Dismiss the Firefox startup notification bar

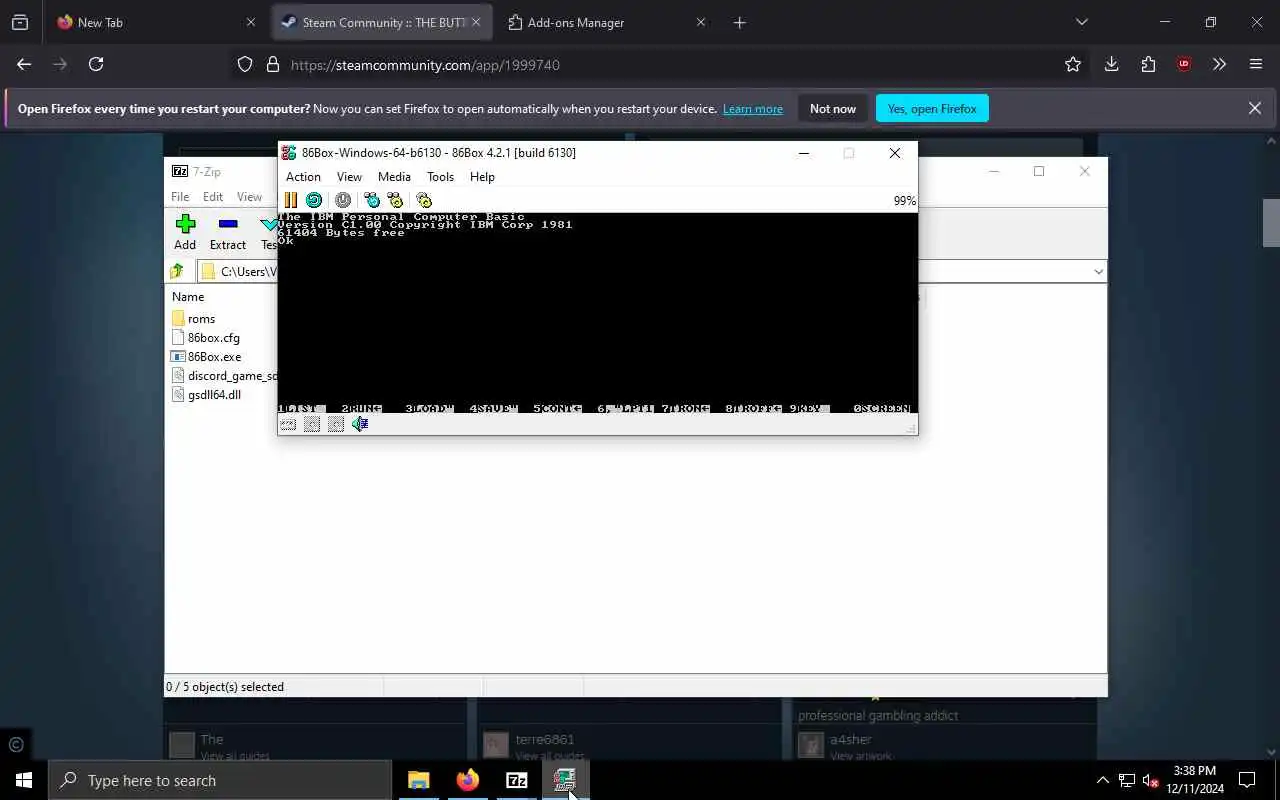click(1255, 108)
